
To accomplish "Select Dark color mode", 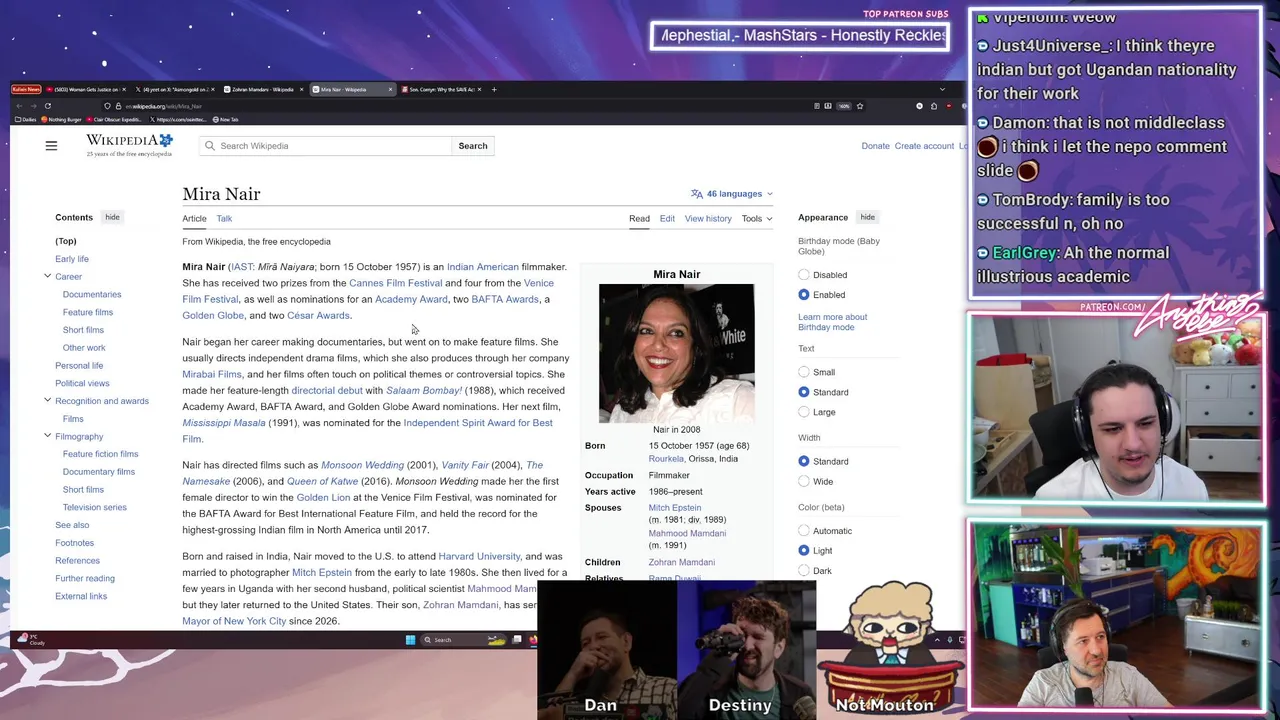I will 804,571.
